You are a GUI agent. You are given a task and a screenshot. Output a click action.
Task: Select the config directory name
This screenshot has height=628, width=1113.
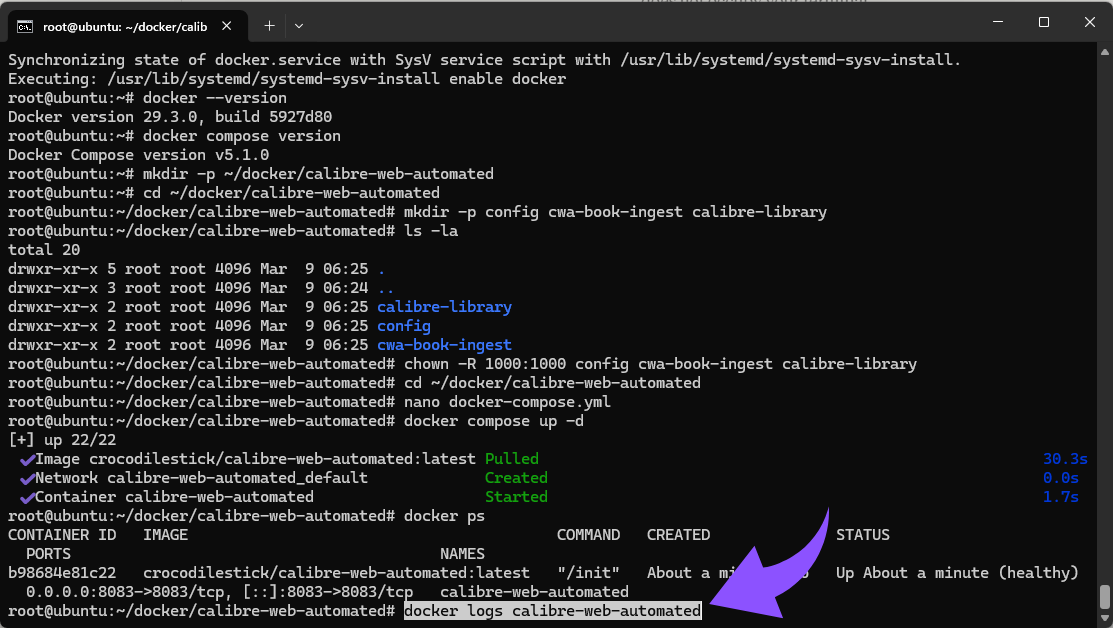[404, 325]
